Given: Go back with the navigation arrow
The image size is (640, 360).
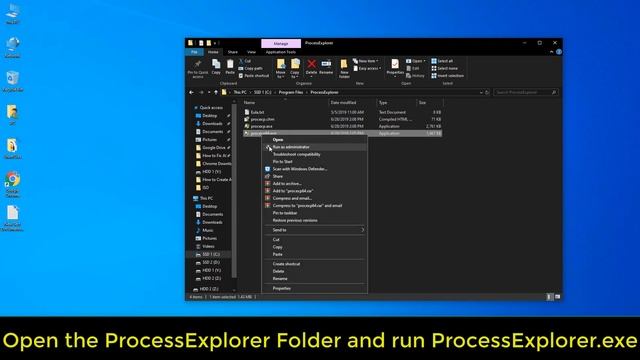Looking at the screenshot, I should pos(191,93).
